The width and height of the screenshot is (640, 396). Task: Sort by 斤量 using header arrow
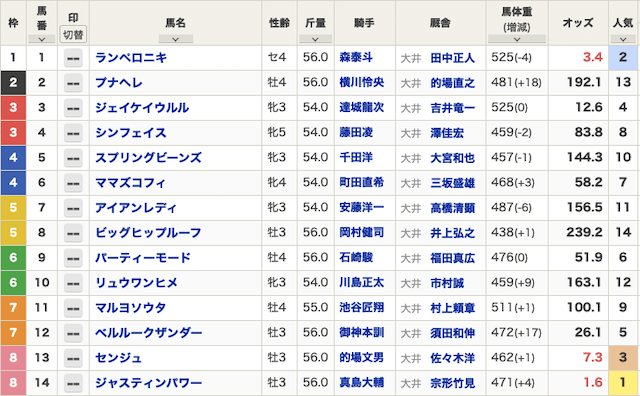click(x=315, y=39)
